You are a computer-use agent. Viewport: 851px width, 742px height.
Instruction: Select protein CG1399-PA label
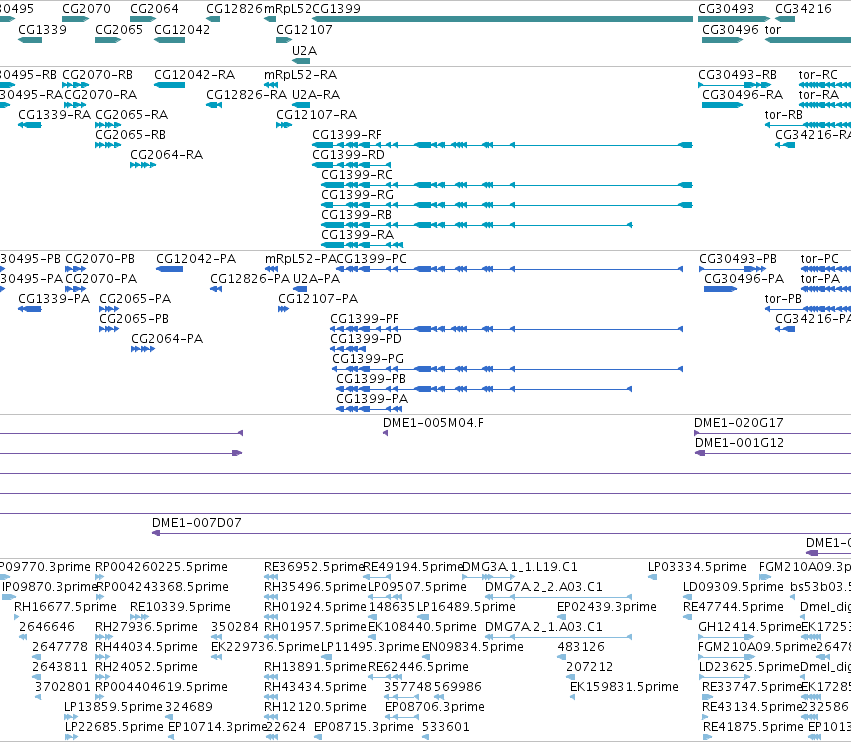click(x=372, y=399)
